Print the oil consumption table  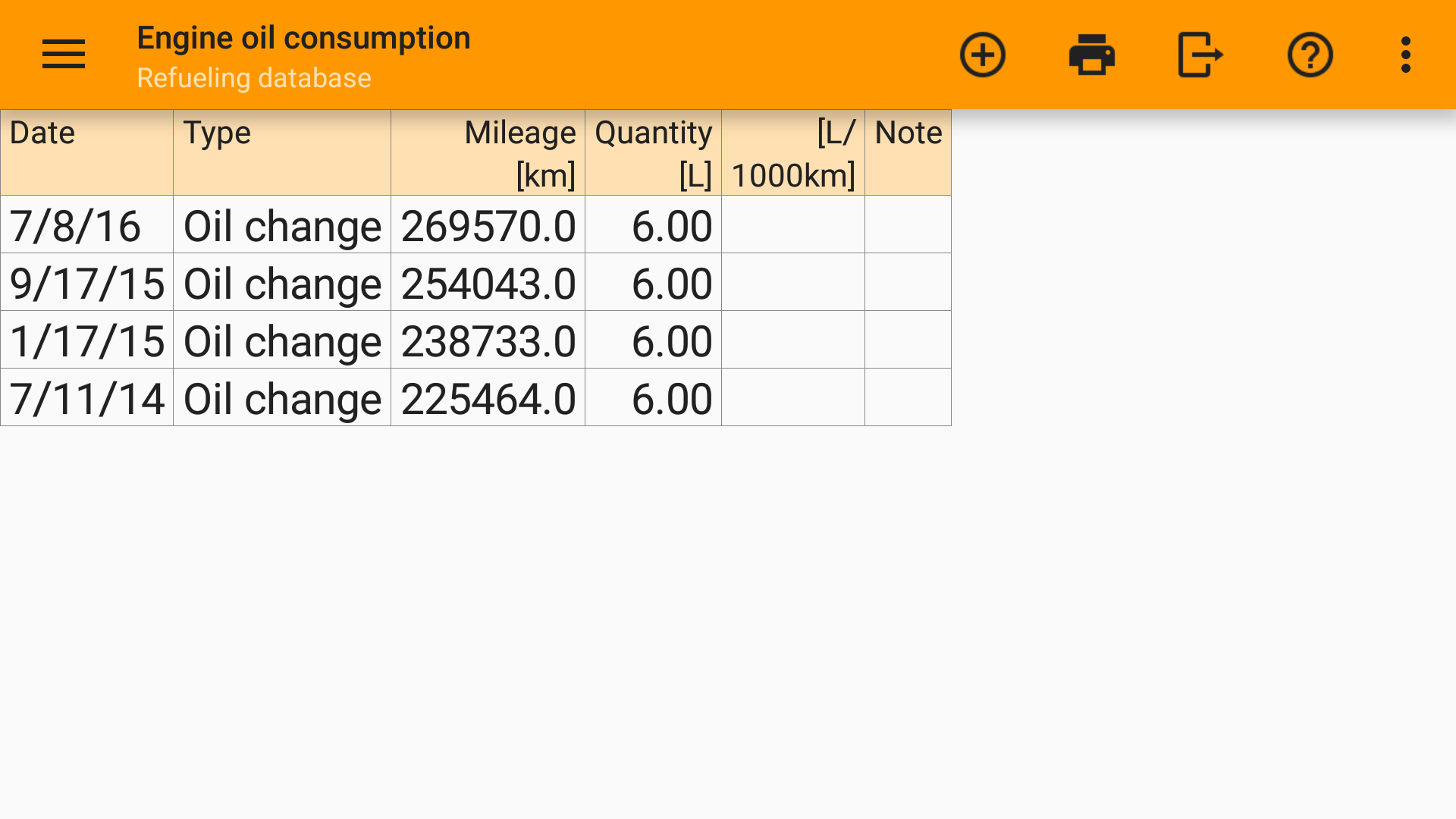pyautogui.click(x=1091, y=55)
